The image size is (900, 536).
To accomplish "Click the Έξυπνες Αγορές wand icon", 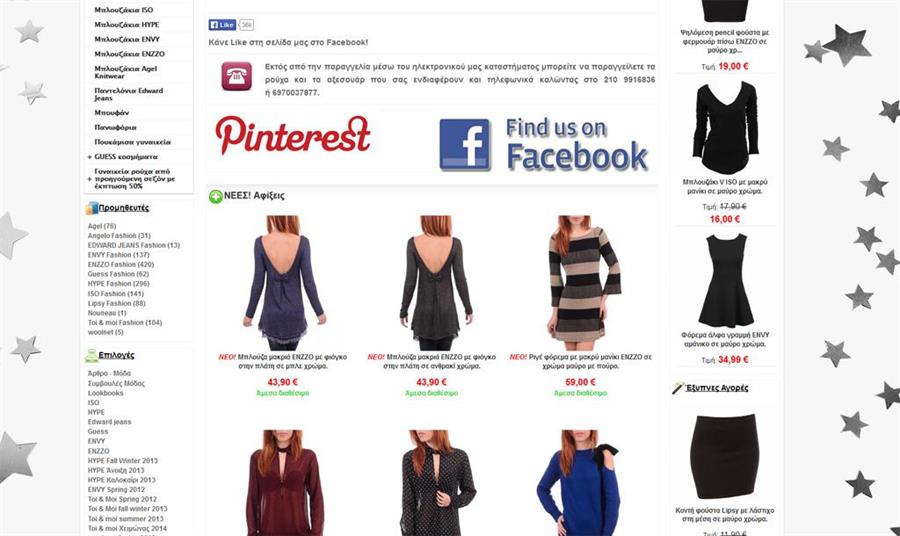I will pyautogui.click(x=678, y=388).
